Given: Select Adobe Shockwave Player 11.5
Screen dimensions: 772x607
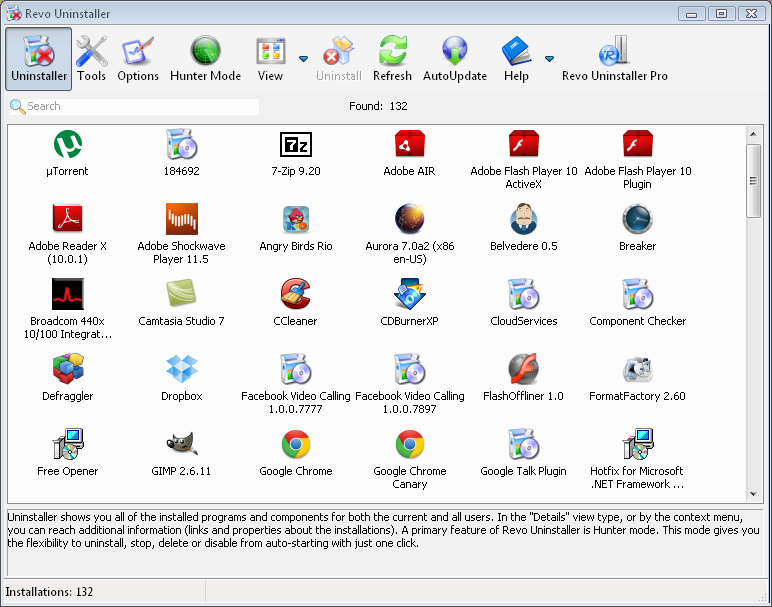Looking at the screenshot, I should click(x=181, y=234).
